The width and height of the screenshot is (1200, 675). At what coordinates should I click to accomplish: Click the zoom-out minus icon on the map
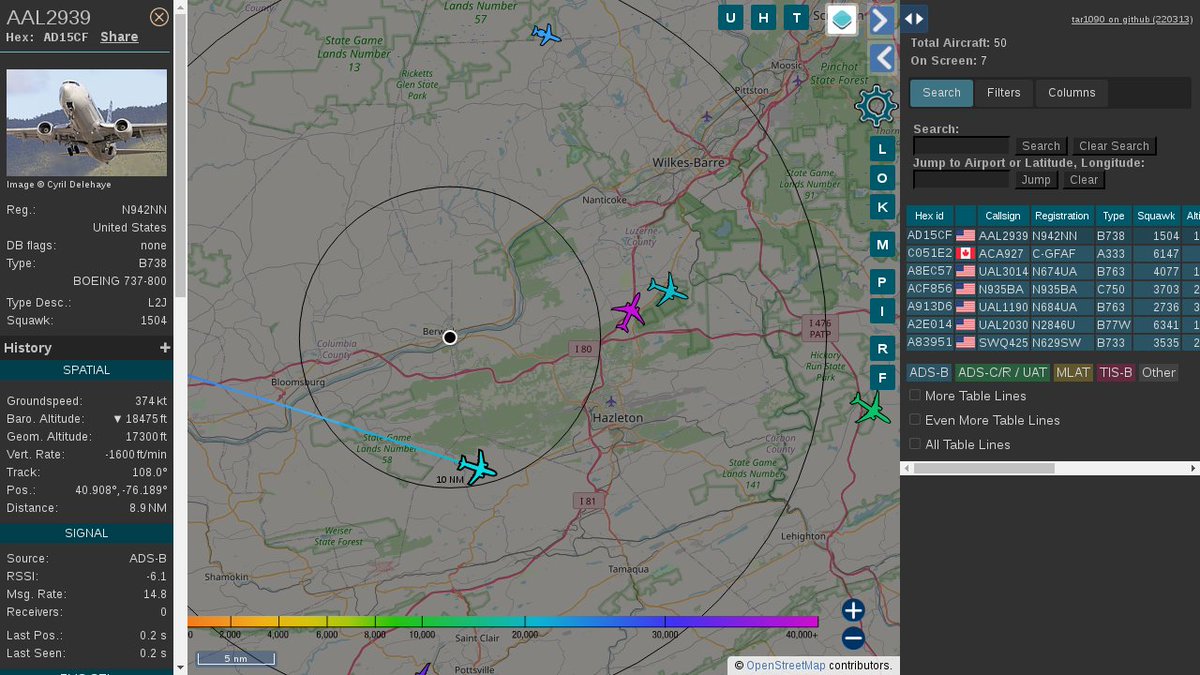pos(851,638)
